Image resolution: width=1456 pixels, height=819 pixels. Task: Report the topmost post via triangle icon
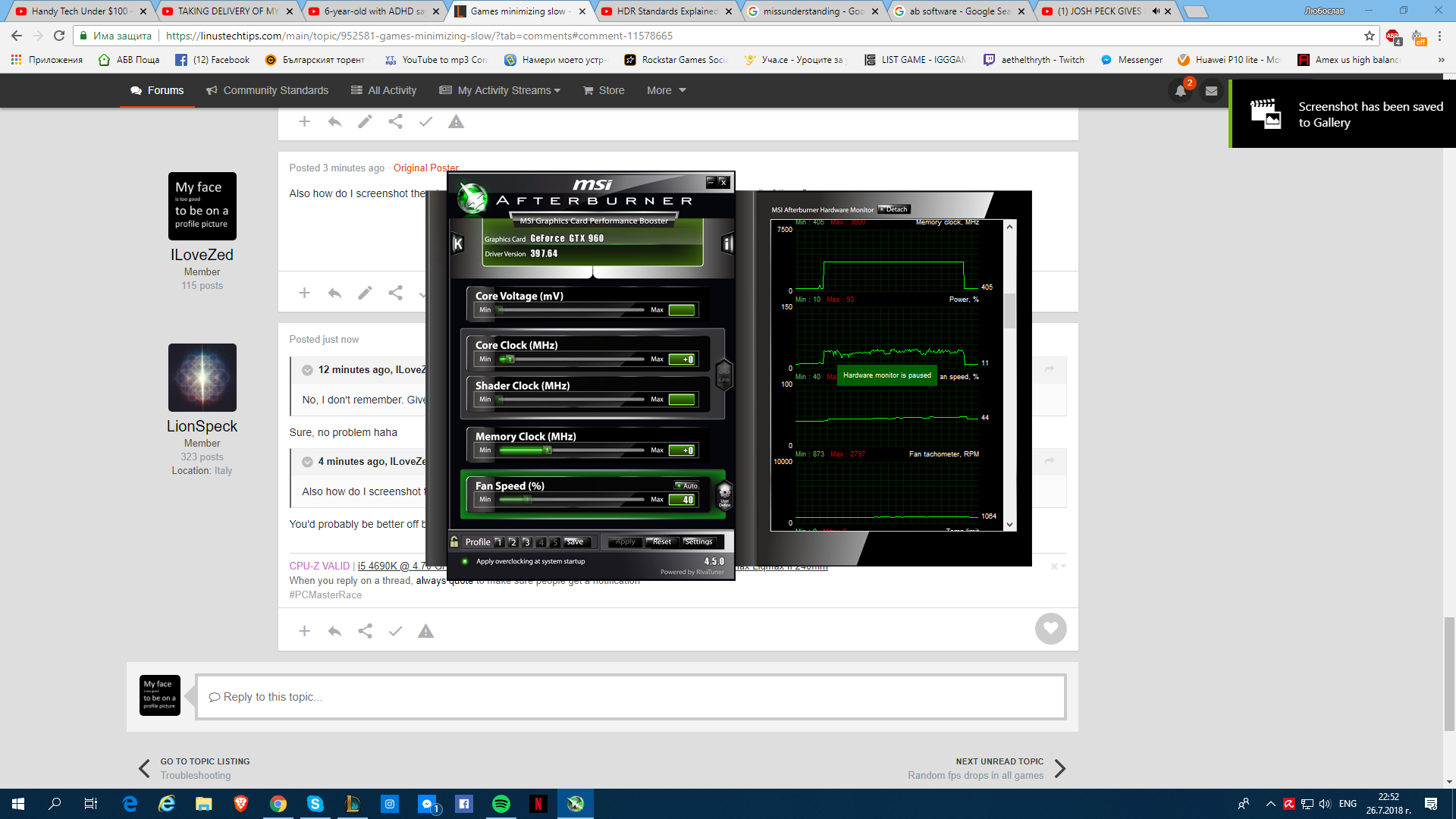pyautogui.click(x=456, y=121)
